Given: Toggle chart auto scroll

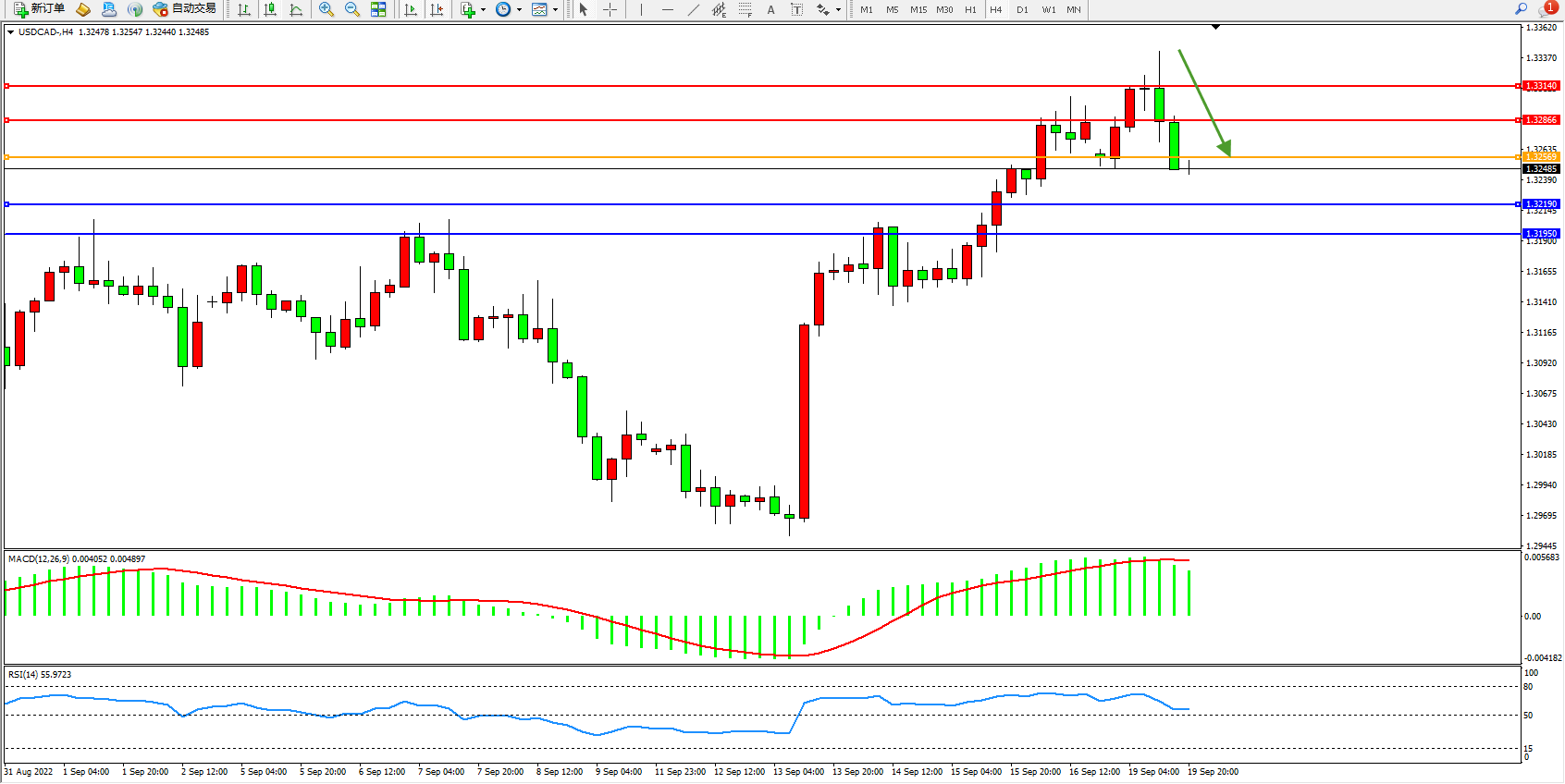Looking at the screenshot, I should pos(411,9).
